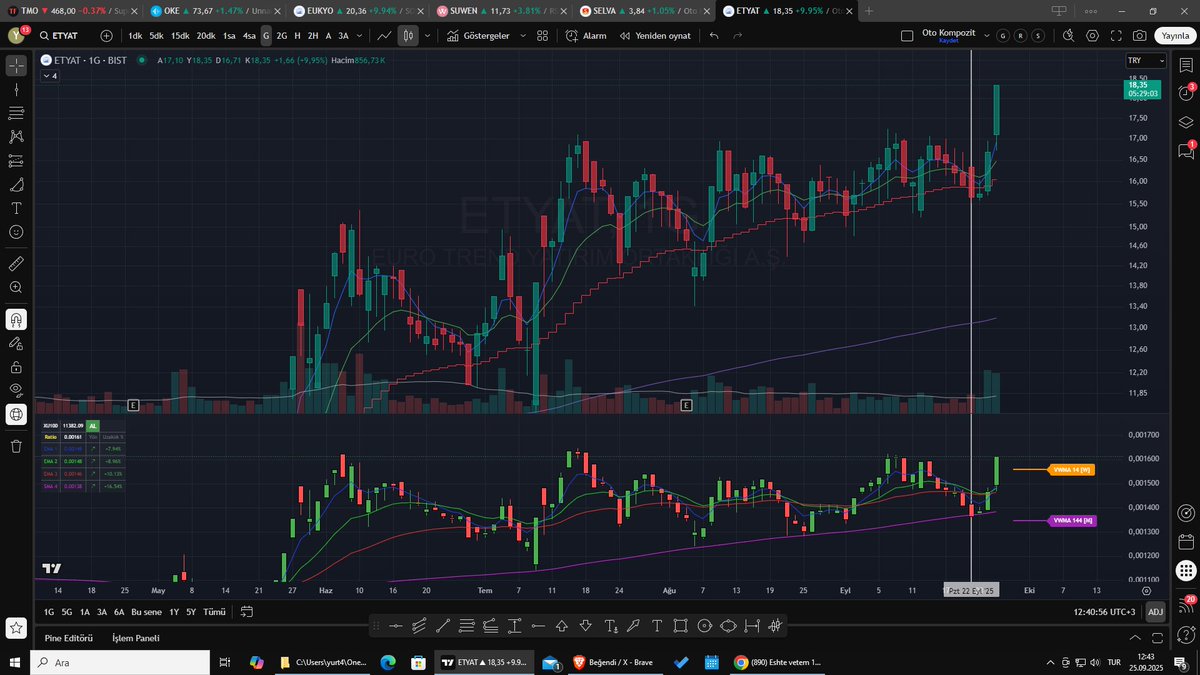The height and width of the screenshot is (675, 1200).
Task: Click the undo arrow
Action: tap(714, 35)
